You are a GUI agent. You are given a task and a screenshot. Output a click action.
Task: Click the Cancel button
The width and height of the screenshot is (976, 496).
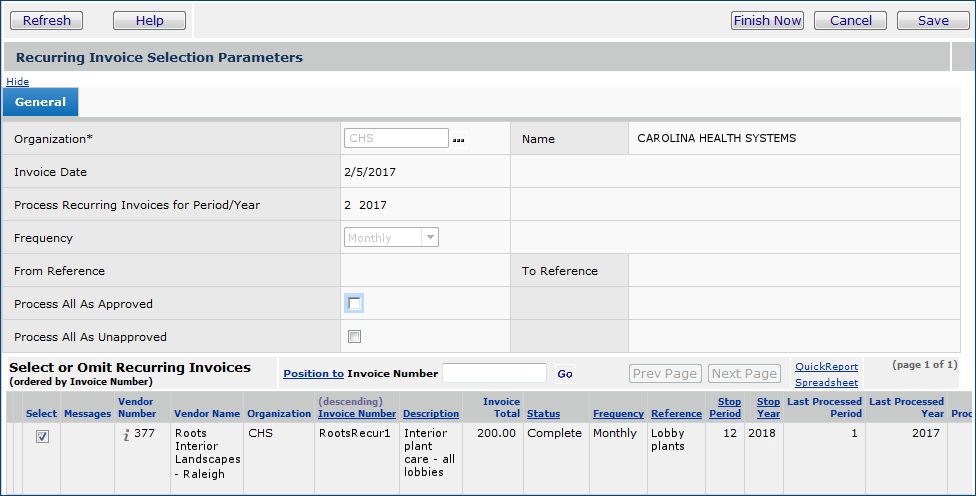(x=850, y=21)
